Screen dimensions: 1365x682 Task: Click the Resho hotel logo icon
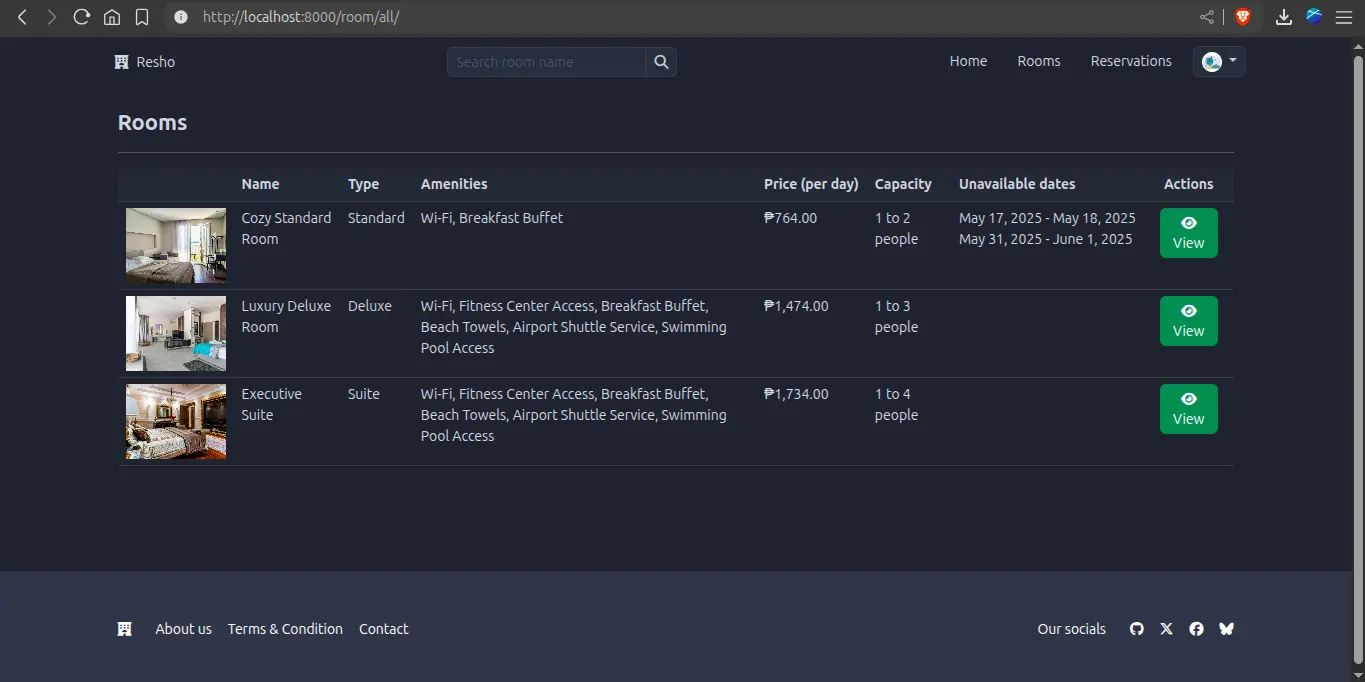point(122,62)
